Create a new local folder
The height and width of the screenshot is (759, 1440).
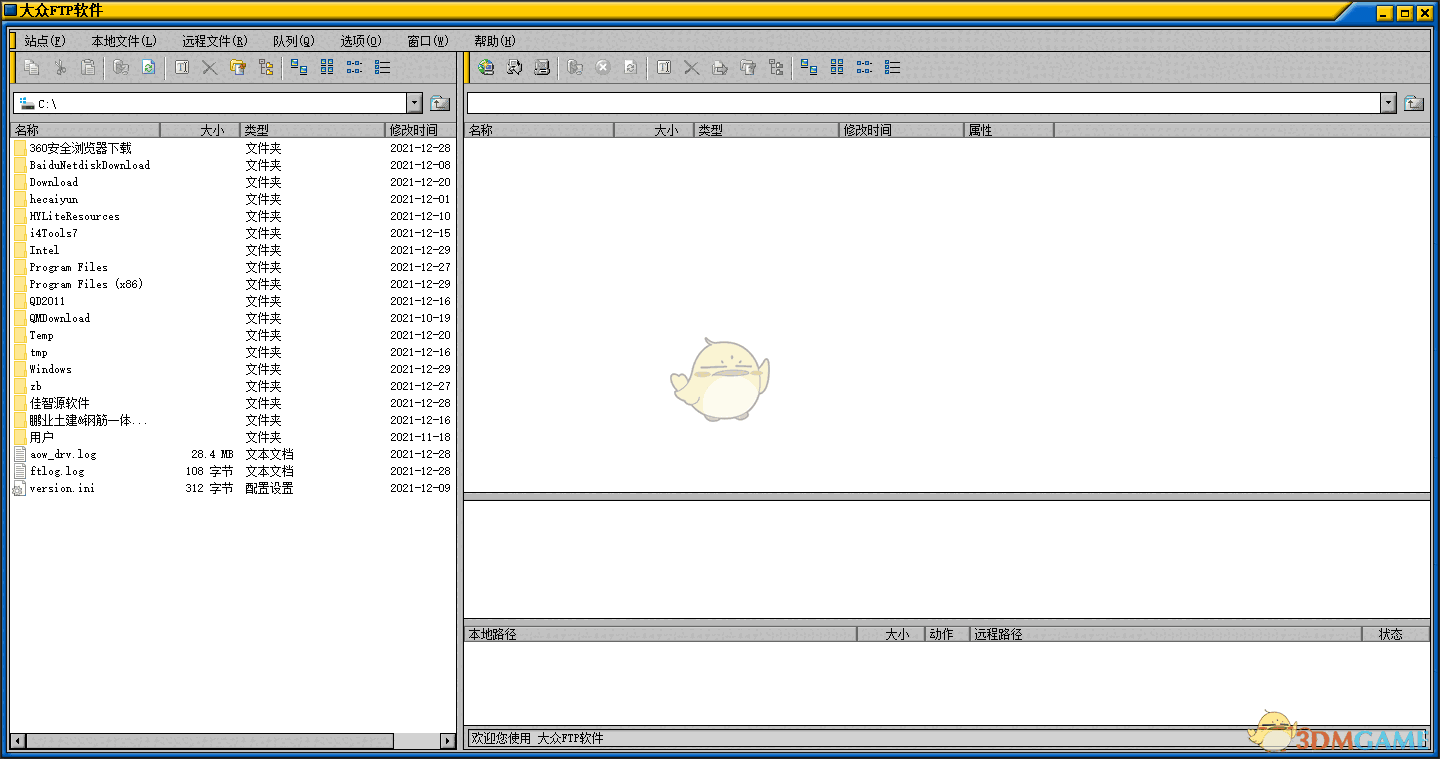pos(237,67)
